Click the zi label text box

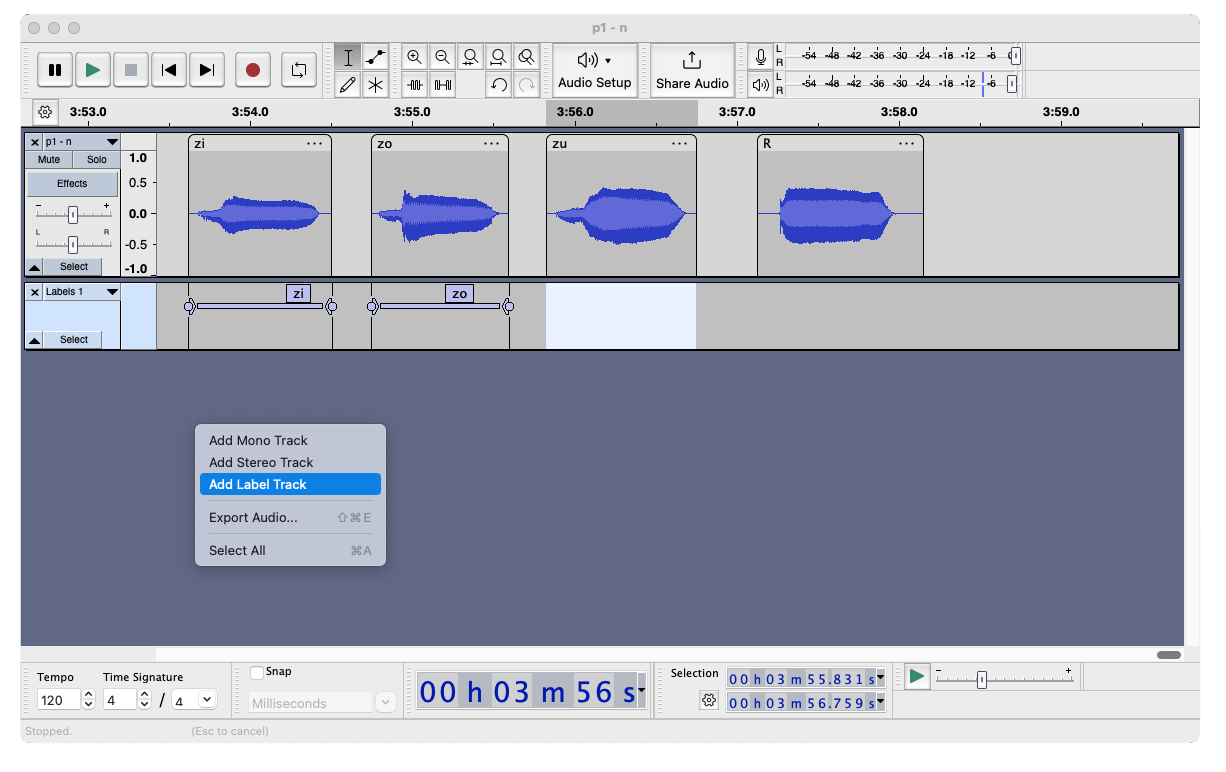click(298, 294)
